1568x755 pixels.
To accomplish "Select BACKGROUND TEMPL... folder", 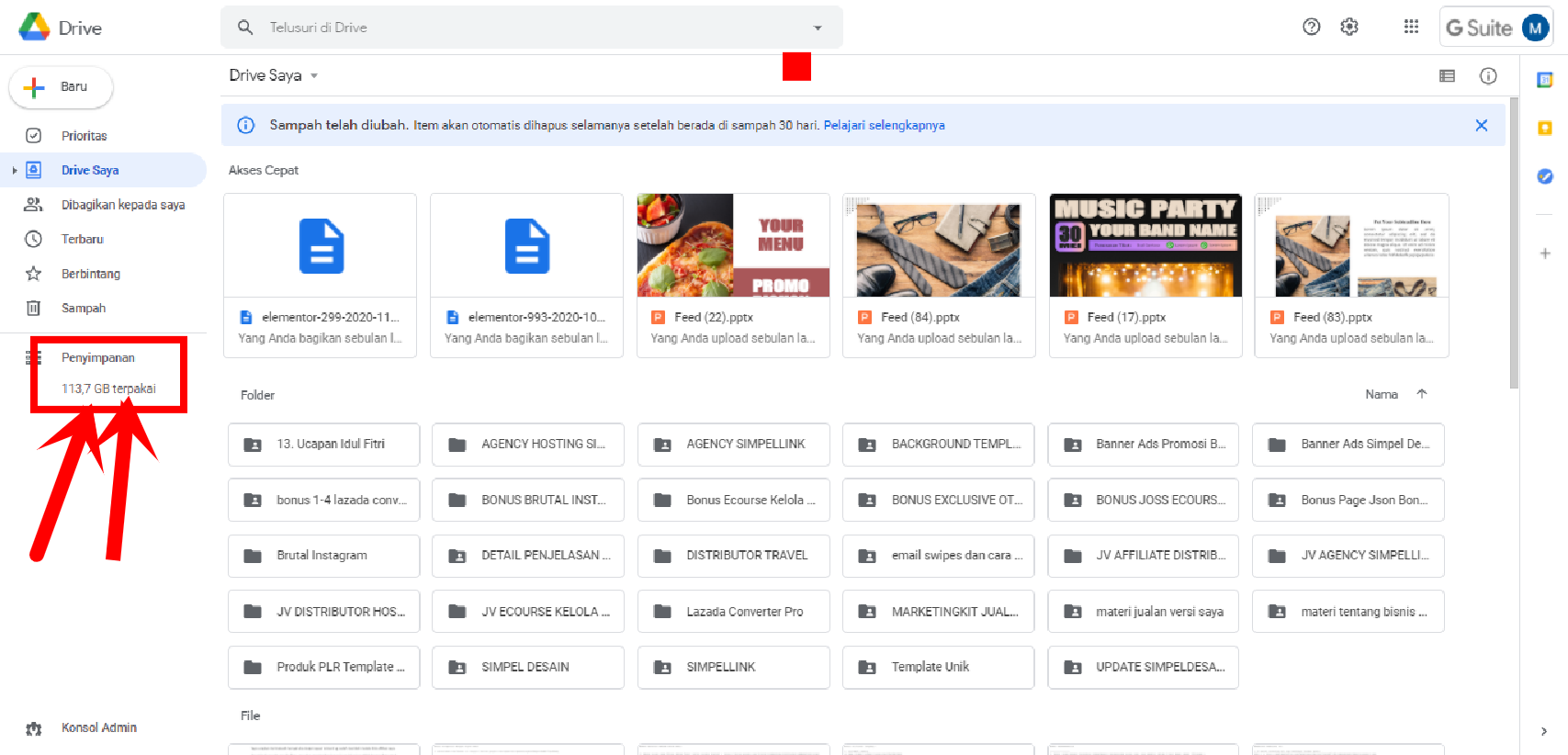I will tap(939, 445).
